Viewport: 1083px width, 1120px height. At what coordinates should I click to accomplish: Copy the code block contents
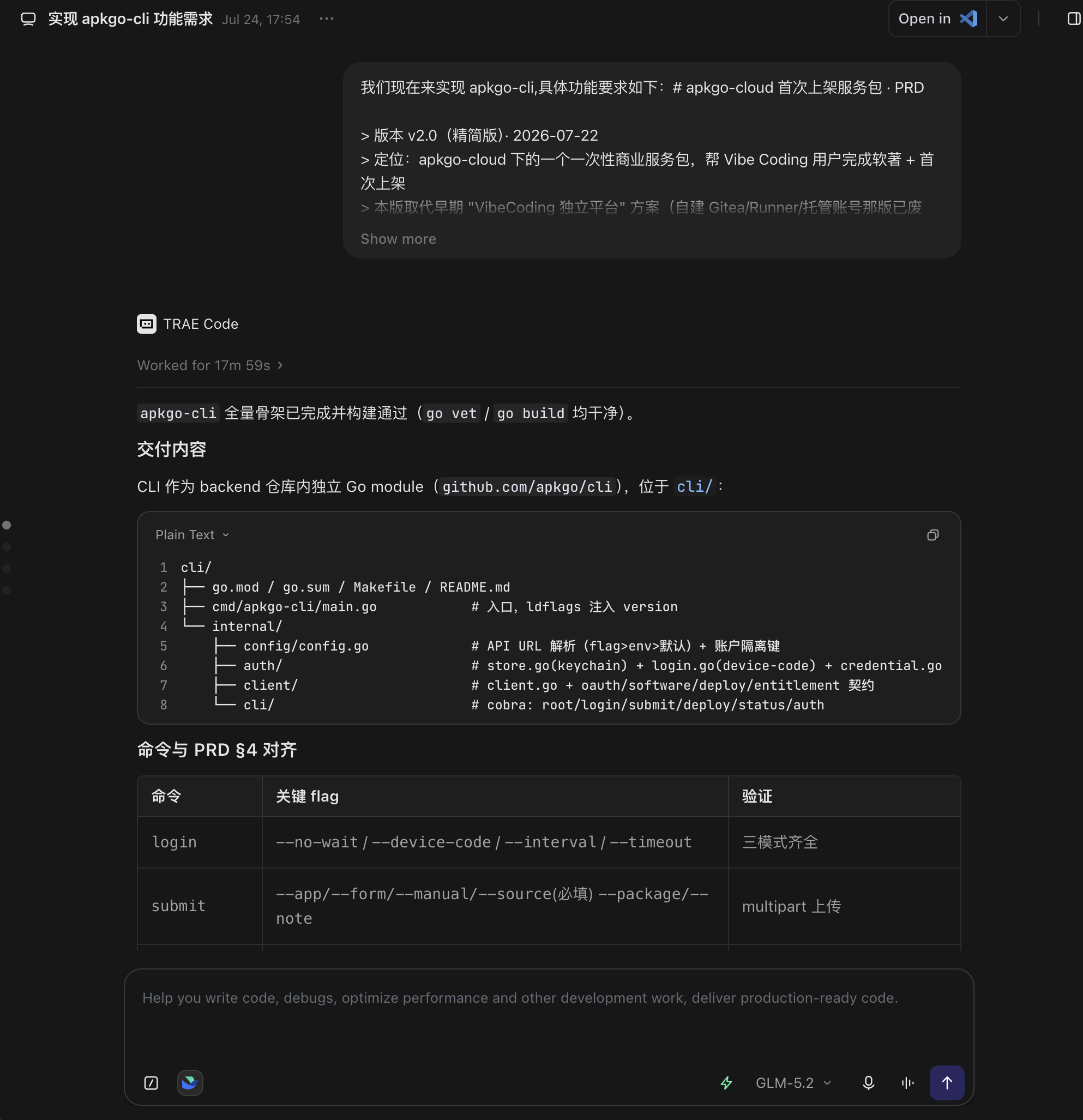(932, 535)
